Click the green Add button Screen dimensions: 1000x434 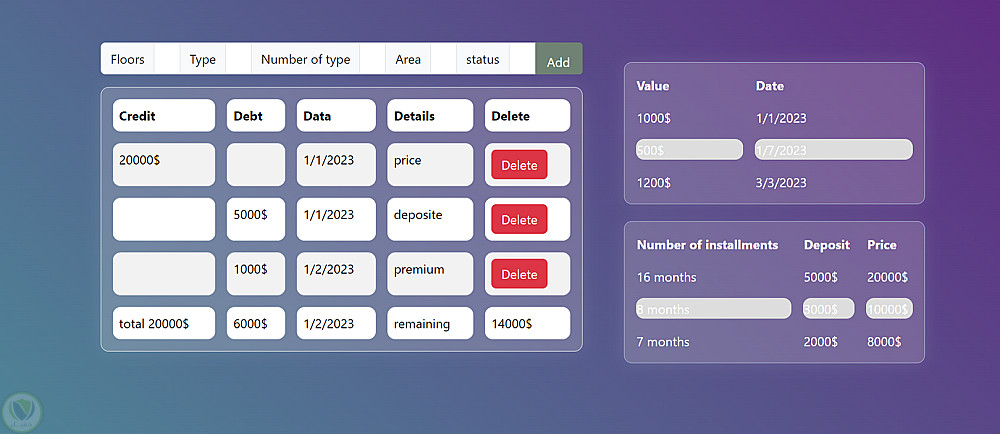pos(558,60)
